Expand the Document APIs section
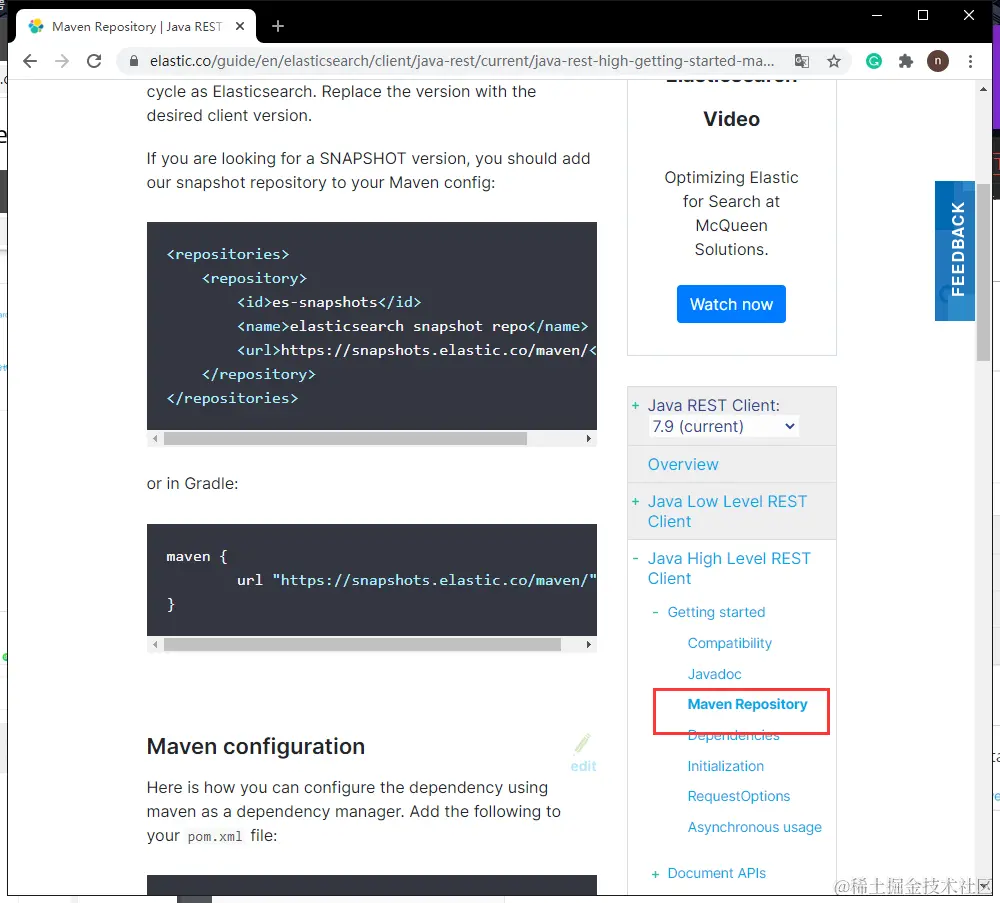The image size is (1000, 903). (655, 874)
